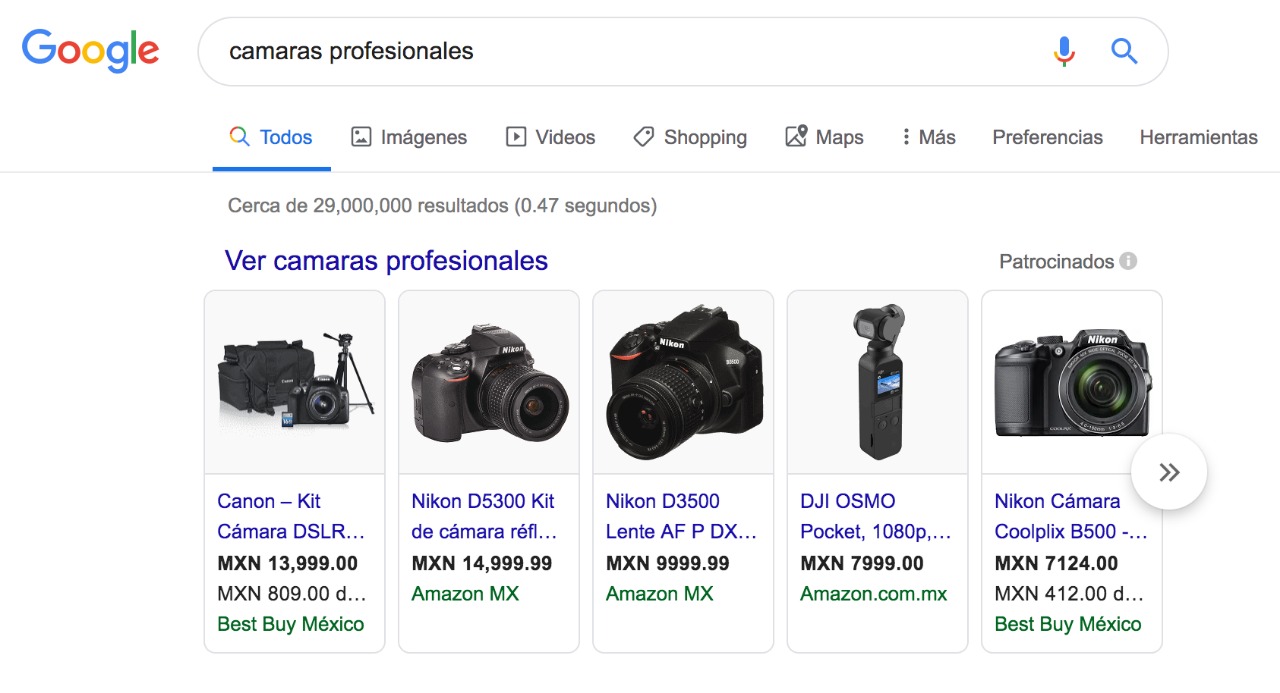Select Nikon D5300 Kit product title

(x=484, y=516)
